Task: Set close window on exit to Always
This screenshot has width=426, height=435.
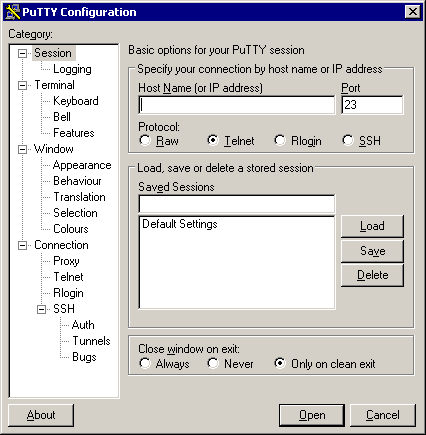Action: pos(145,363)
